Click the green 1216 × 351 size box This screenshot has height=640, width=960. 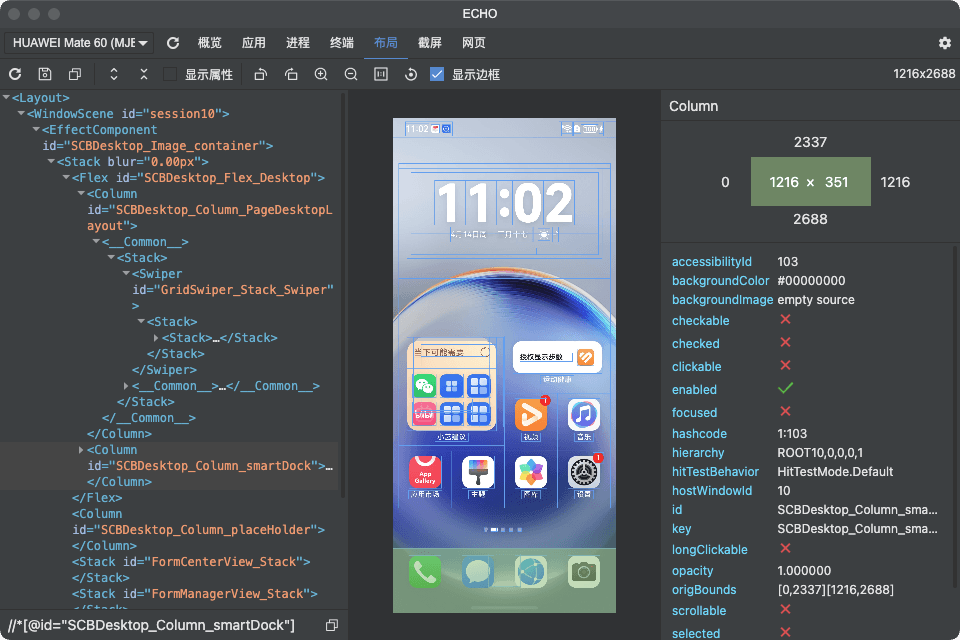[810, 182]
